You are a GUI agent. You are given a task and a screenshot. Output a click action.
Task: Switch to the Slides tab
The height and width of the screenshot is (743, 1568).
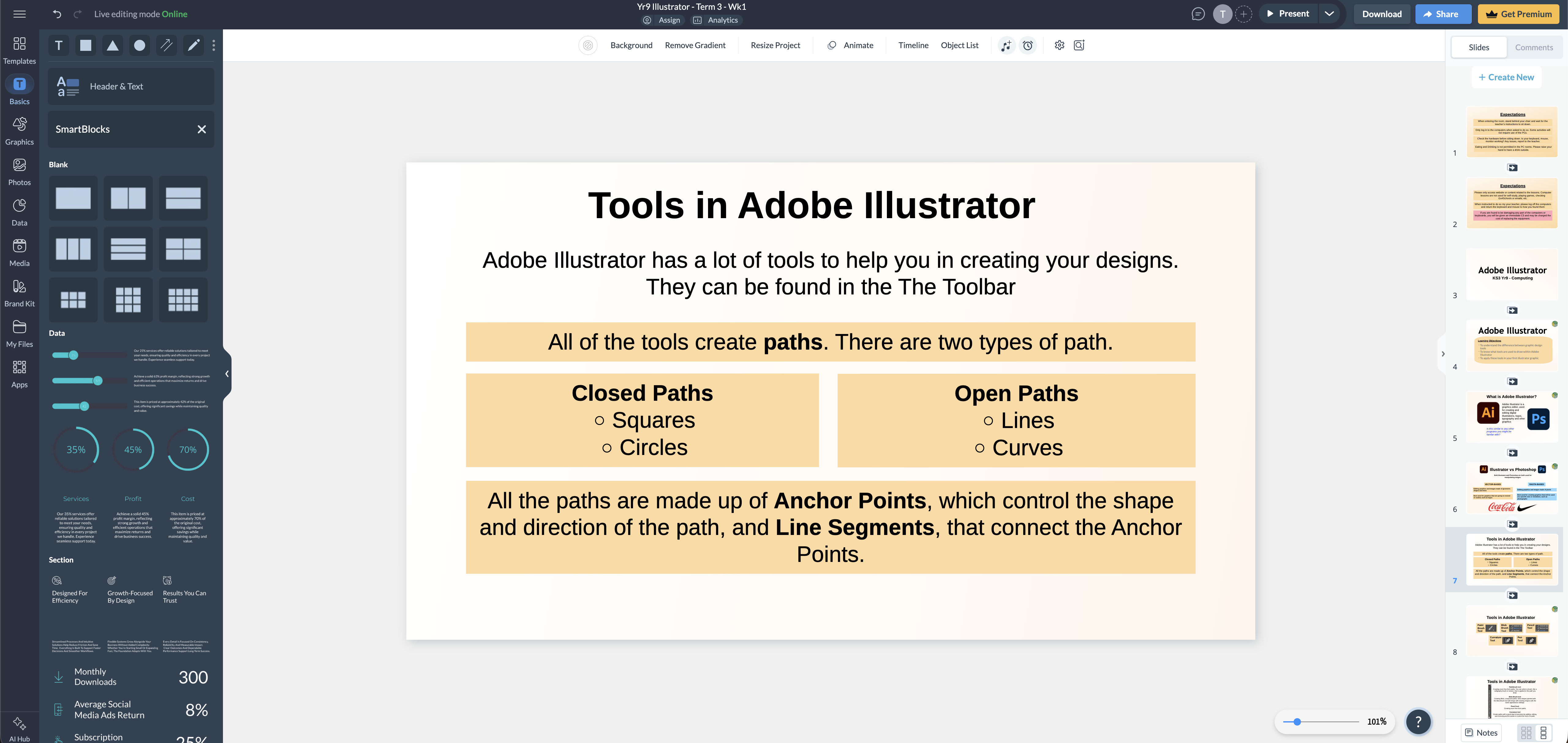pos(1479,47)
